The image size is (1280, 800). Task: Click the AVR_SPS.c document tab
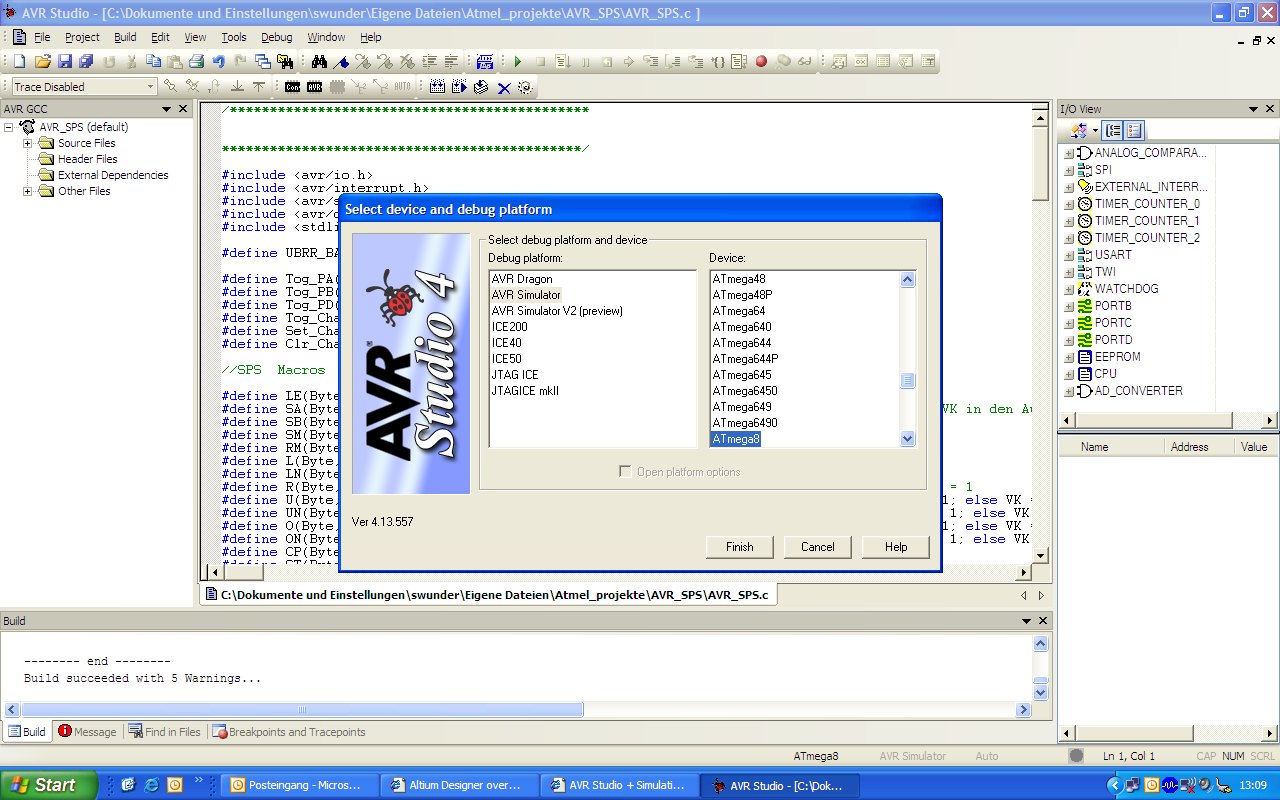point(487,595)
